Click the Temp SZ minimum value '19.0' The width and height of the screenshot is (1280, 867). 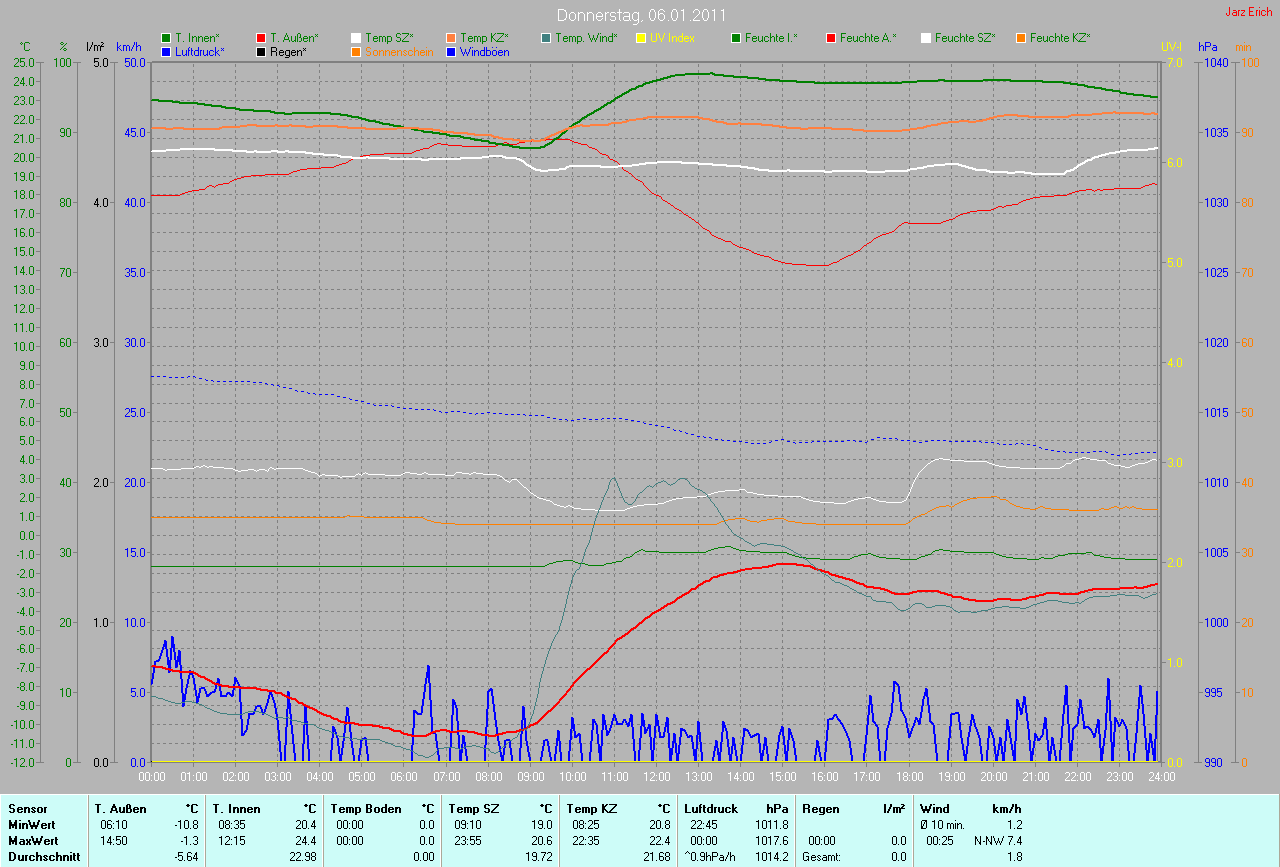pos(540,825)
